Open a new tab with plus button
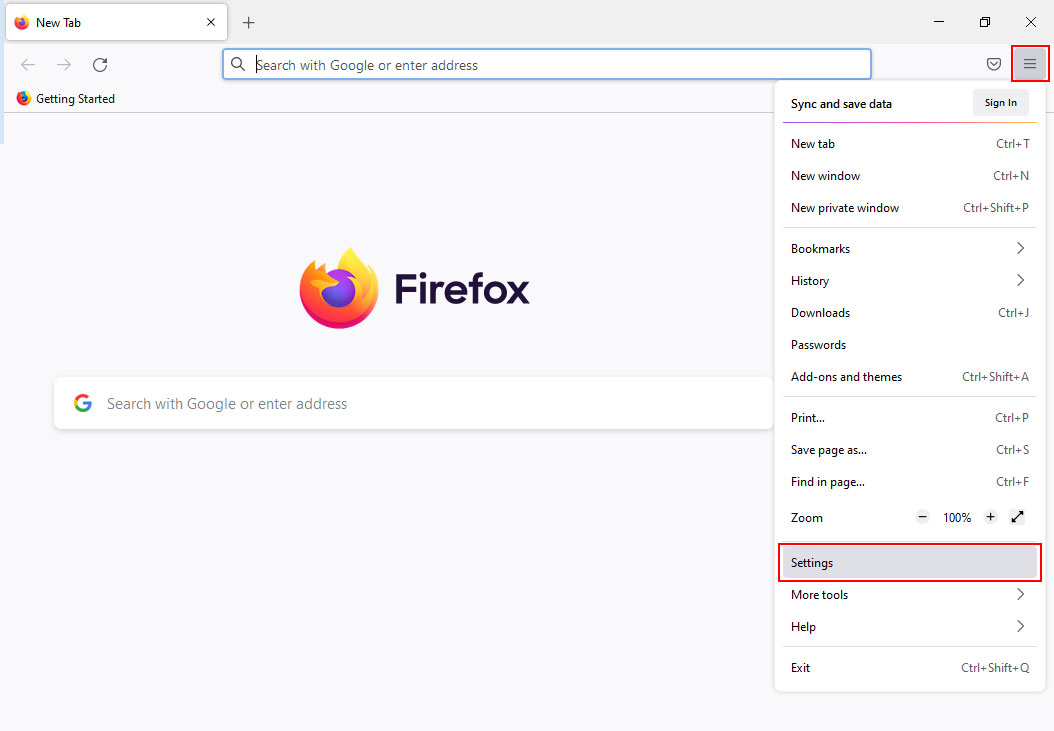1054x731 pixels. [249, 23]
